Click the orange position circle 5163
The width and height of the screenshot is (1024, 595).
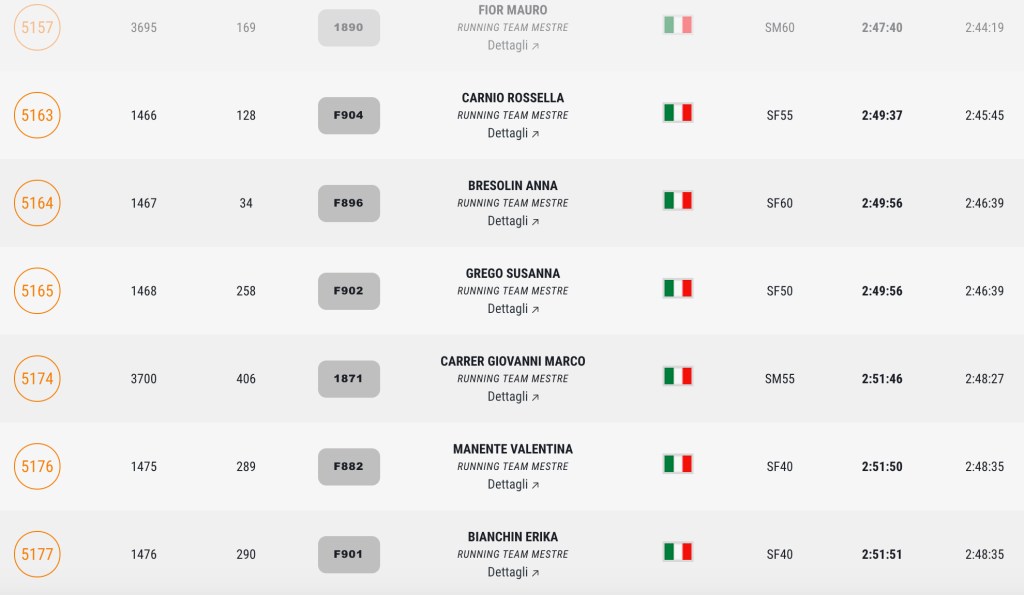(x=38, y=115)
